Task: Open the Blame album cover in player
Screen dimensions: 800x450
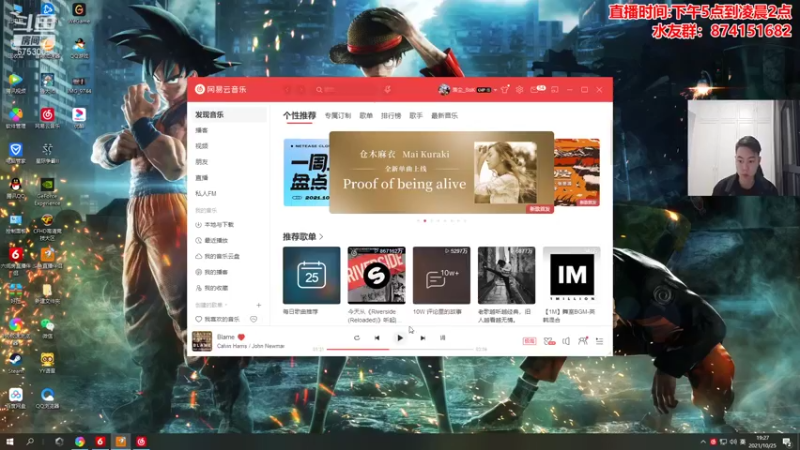Action: [202, 341]
